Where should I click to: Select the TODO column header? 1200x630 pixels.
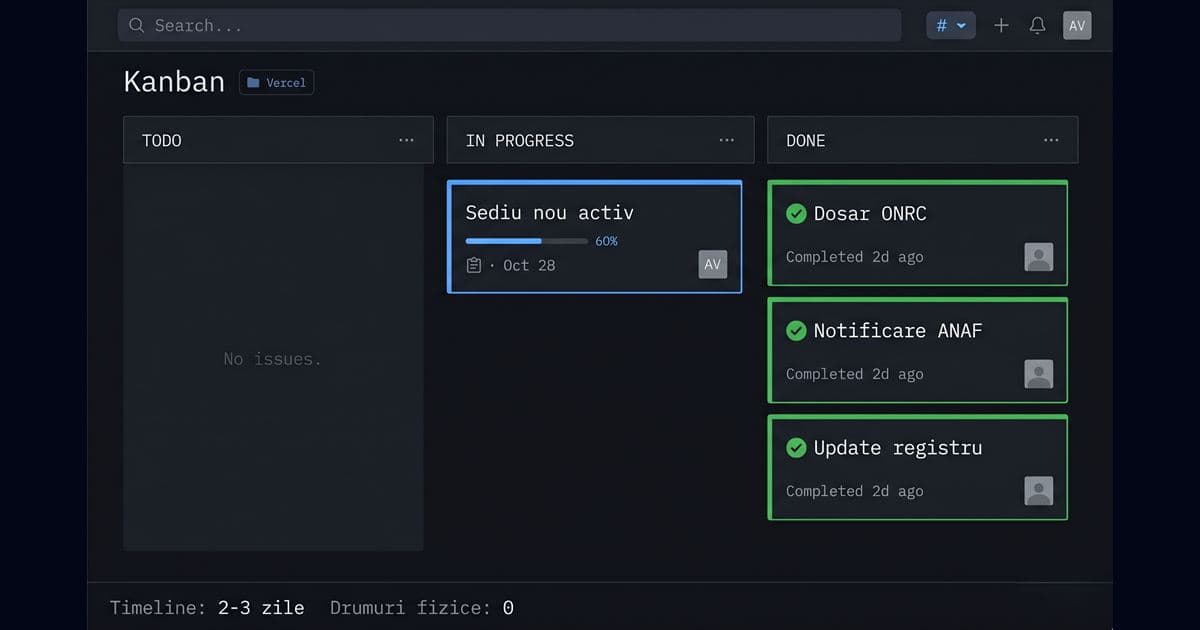[278, 140]
